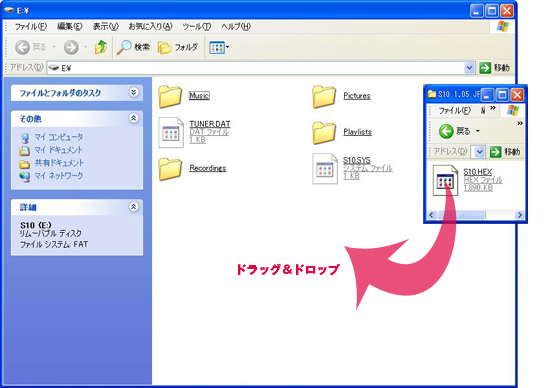Click Shared Documents (共有ドキュメント) folder icon

tap(25, 164)
